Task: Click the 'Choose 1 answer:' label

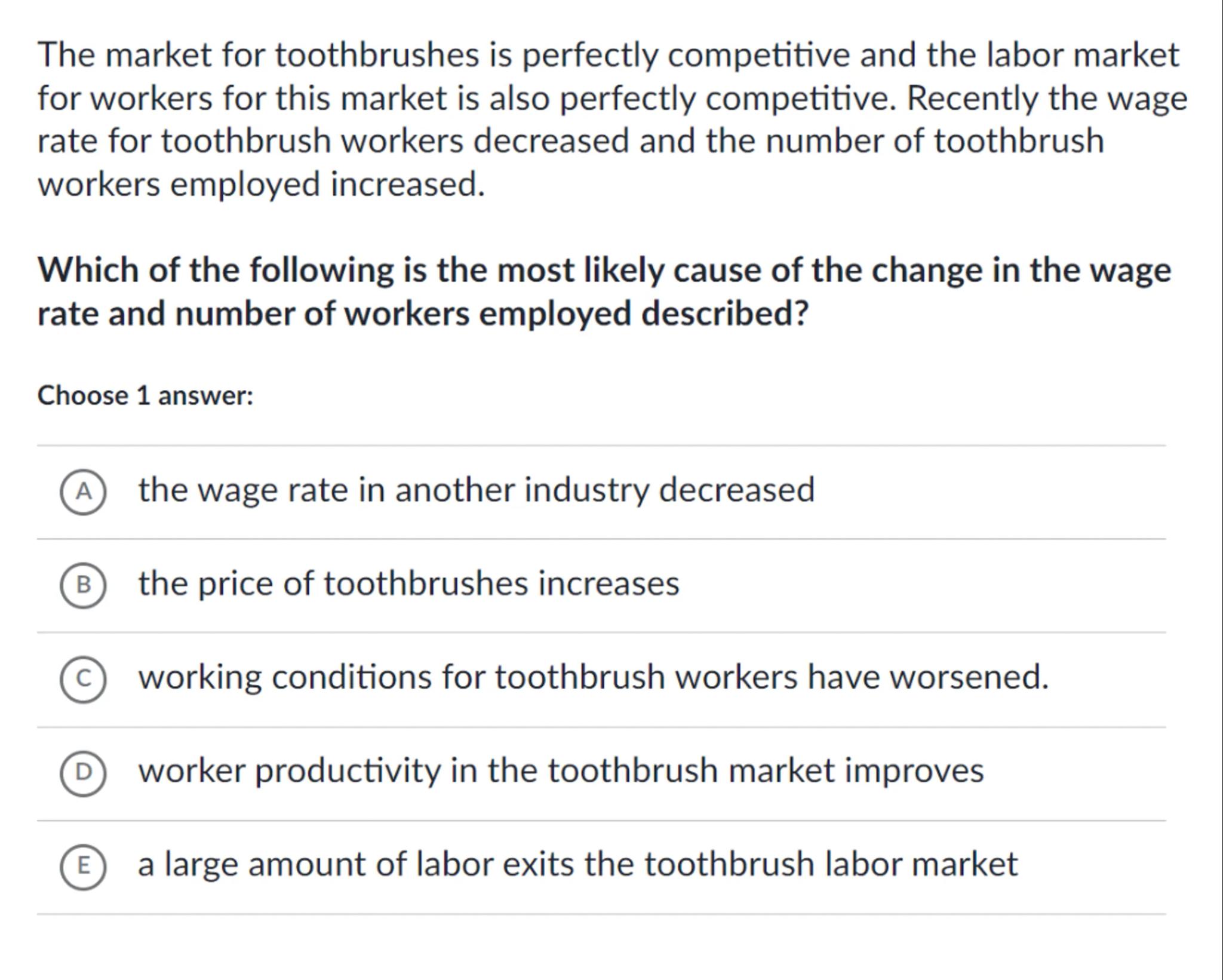Action: click(145, 396)
